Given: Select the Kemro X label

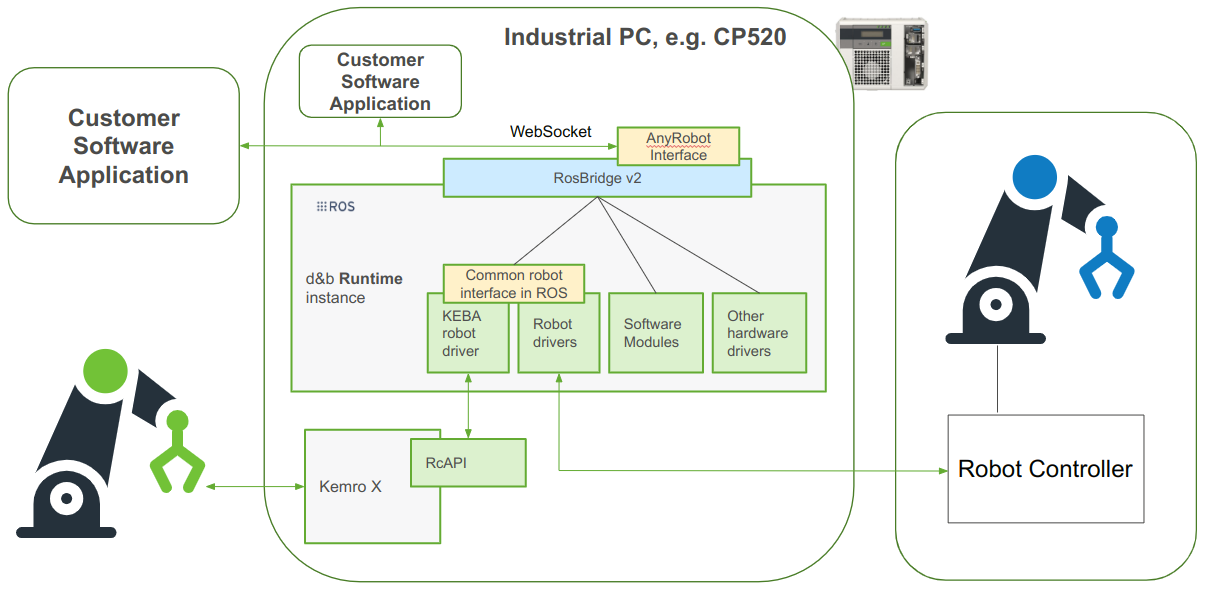Looking at the screenshot, I should click(x=350, y=487).
